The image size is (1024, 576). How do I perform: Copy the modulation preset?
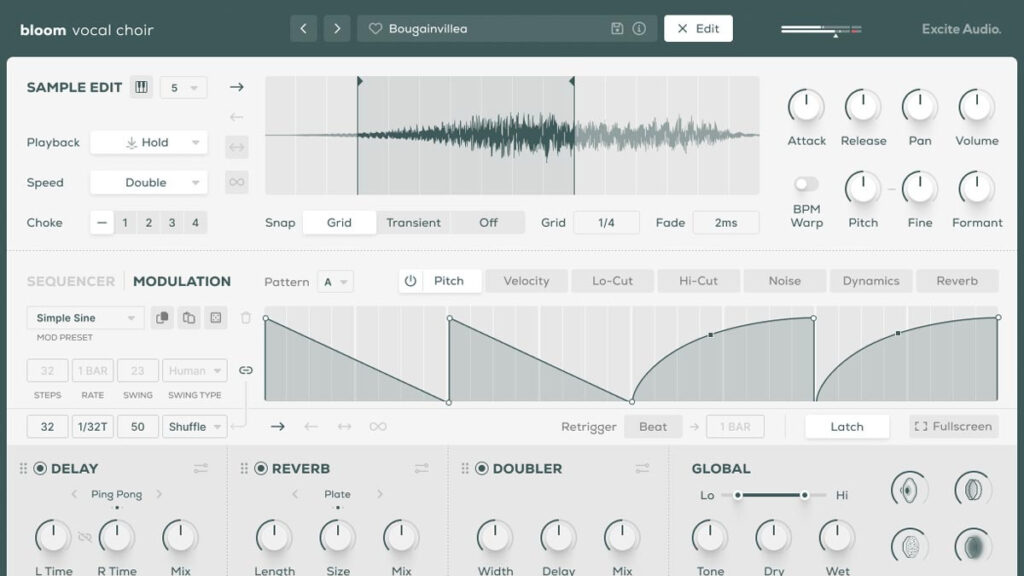tap(162, 318)
